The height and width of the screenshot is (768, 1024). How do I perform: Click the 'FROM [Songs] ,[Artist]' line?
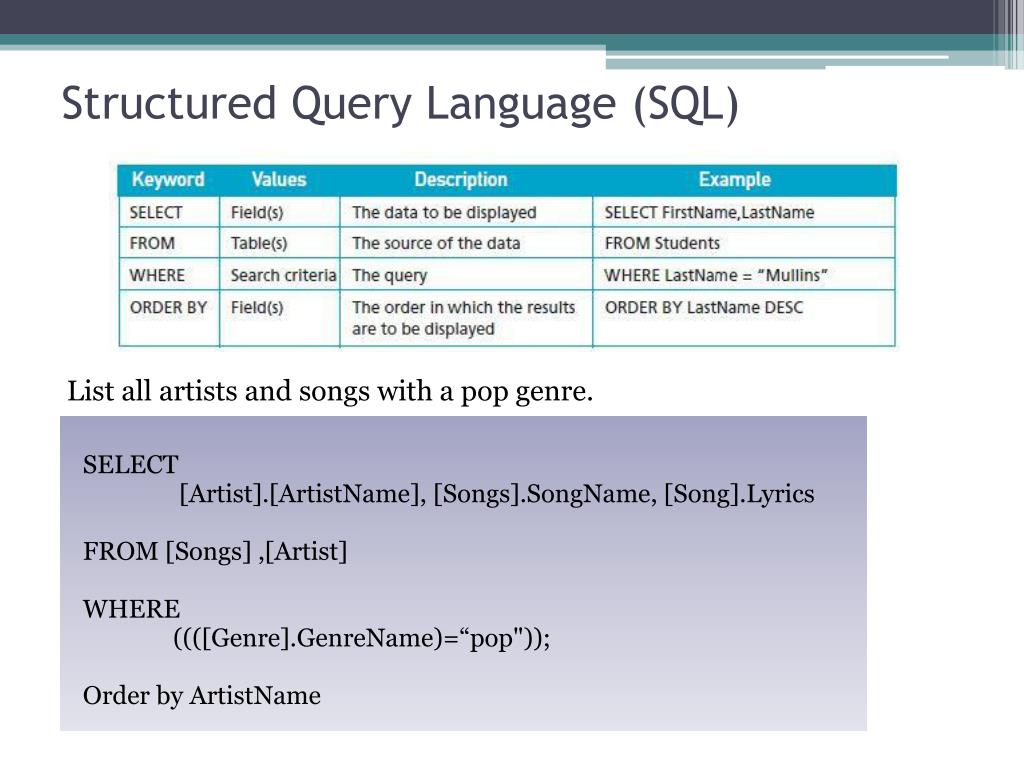[x=215, y=552]
